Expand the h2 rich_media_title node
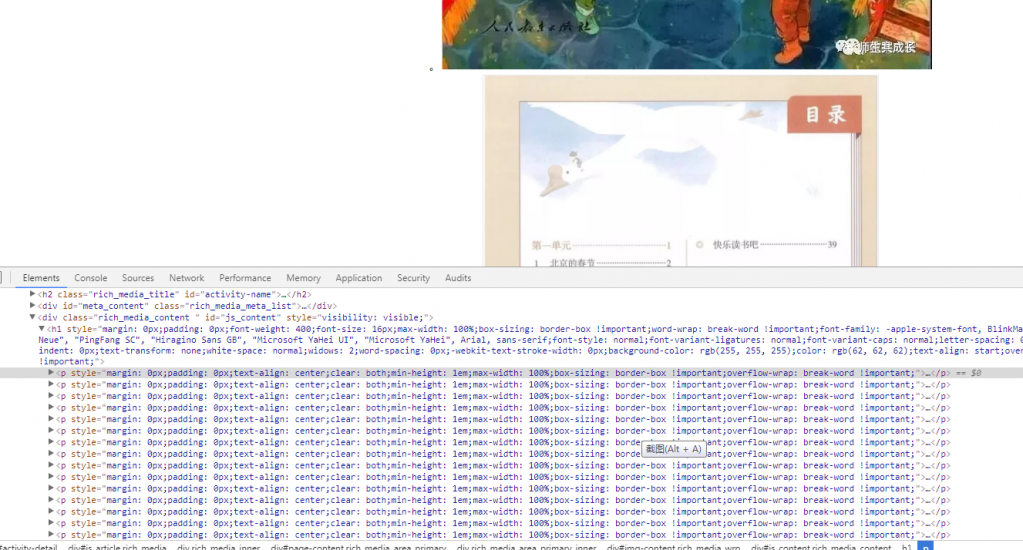The height and width of the screenshot is (550, 1023). (x=33, y=294)
